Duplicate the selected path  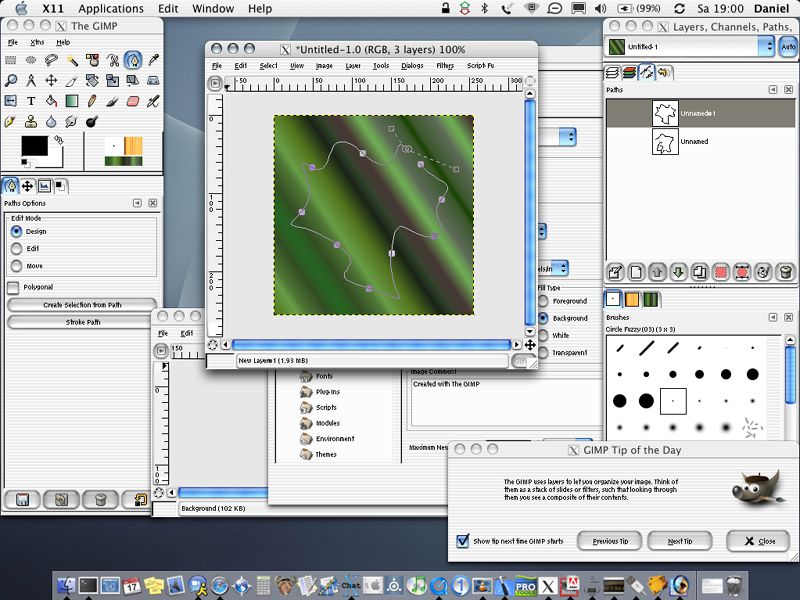pyautogui.click(x=700, y=271)
